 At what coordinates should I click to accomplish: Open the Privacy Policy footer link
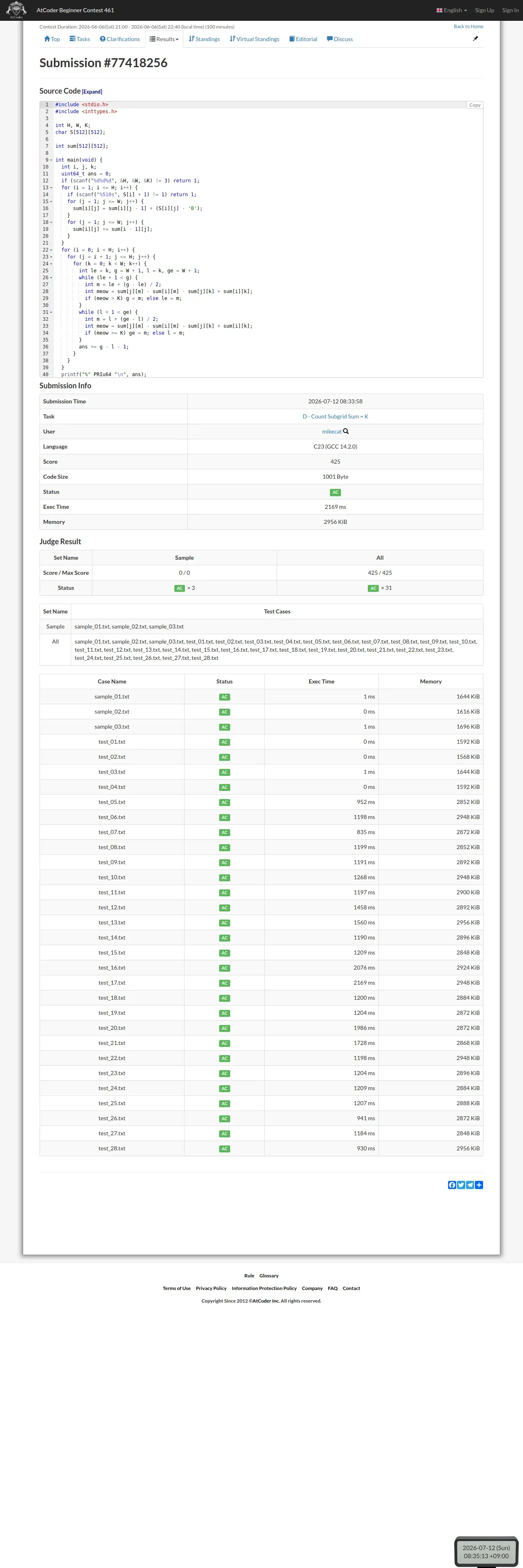(x=211, y=1288)
